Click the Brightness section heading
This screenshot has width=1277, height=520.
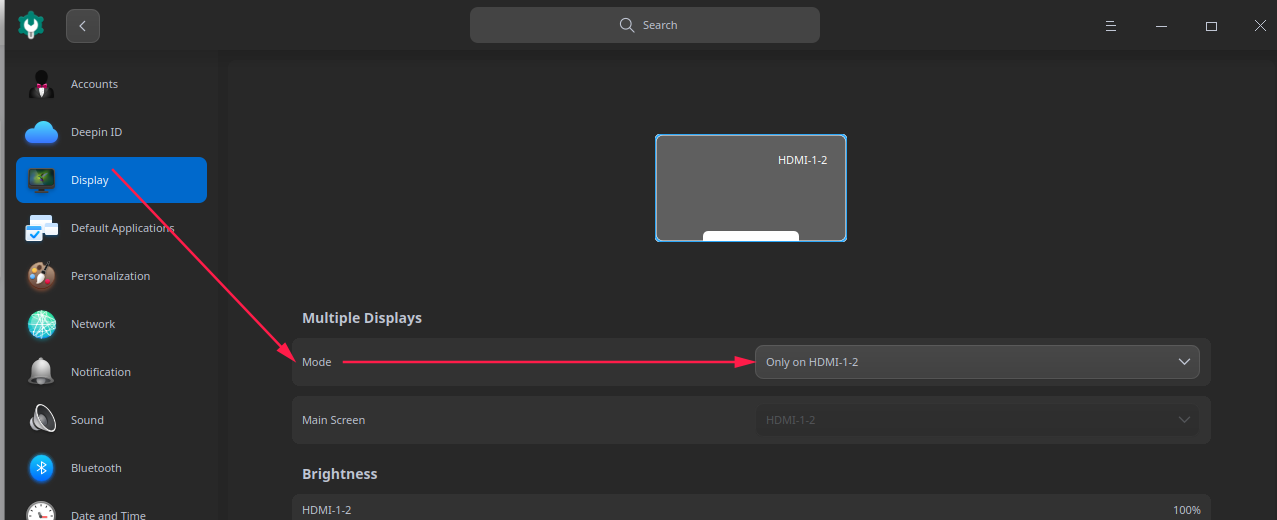340,474
